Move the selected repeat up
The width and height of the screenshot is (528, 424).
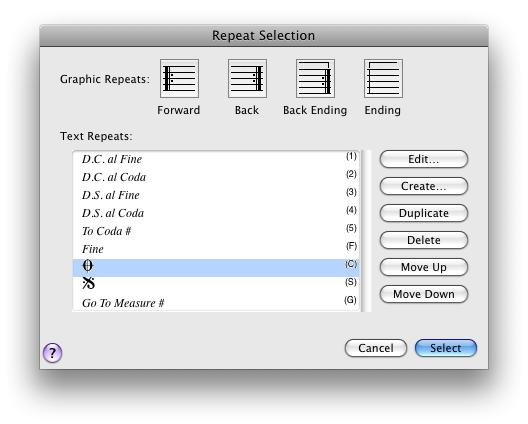[x=424, y=267]
